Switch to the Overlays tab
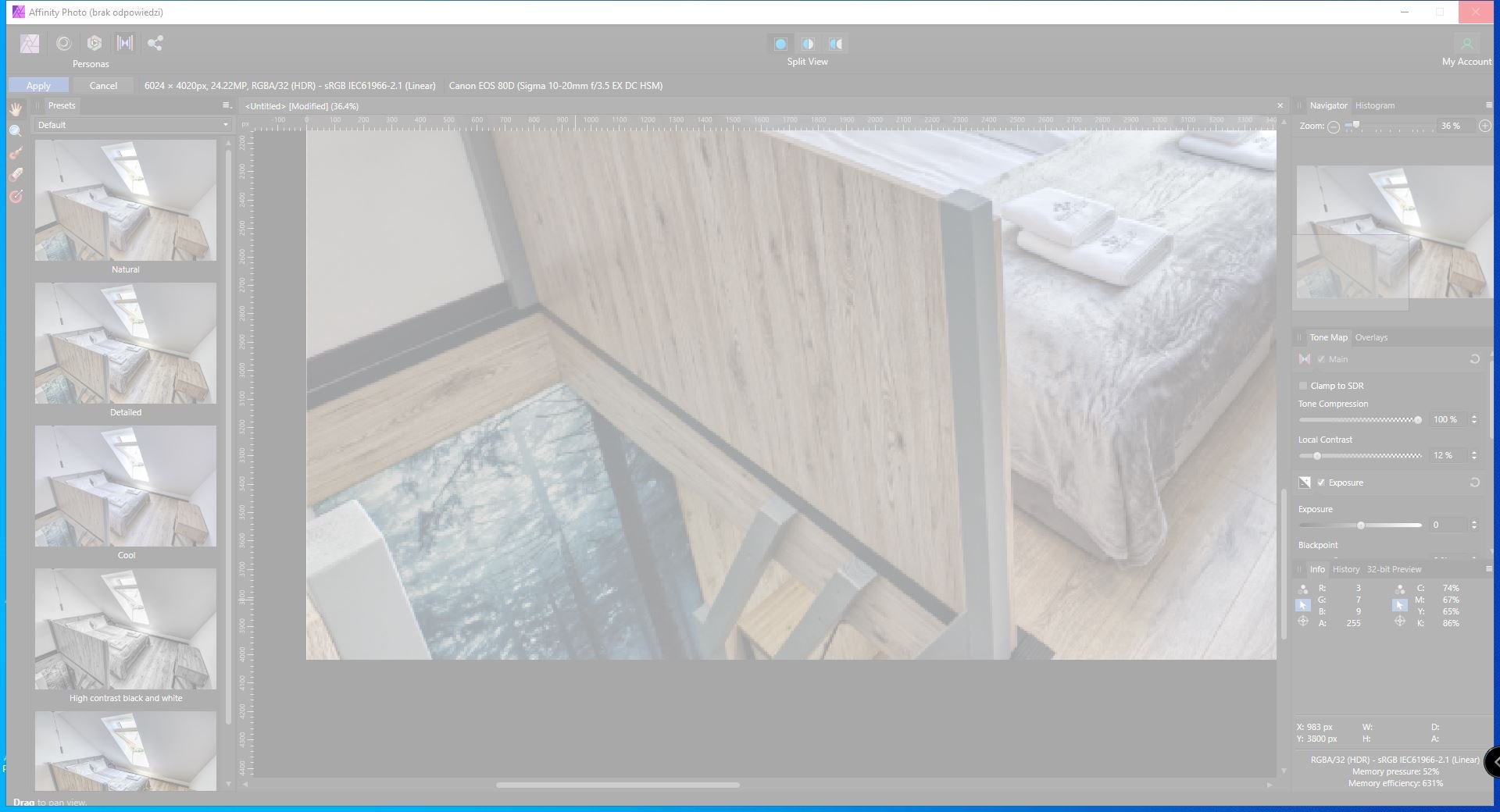Image resolution: width=1500 pixels, height=812 pixels. click(x=1371, y=337)
